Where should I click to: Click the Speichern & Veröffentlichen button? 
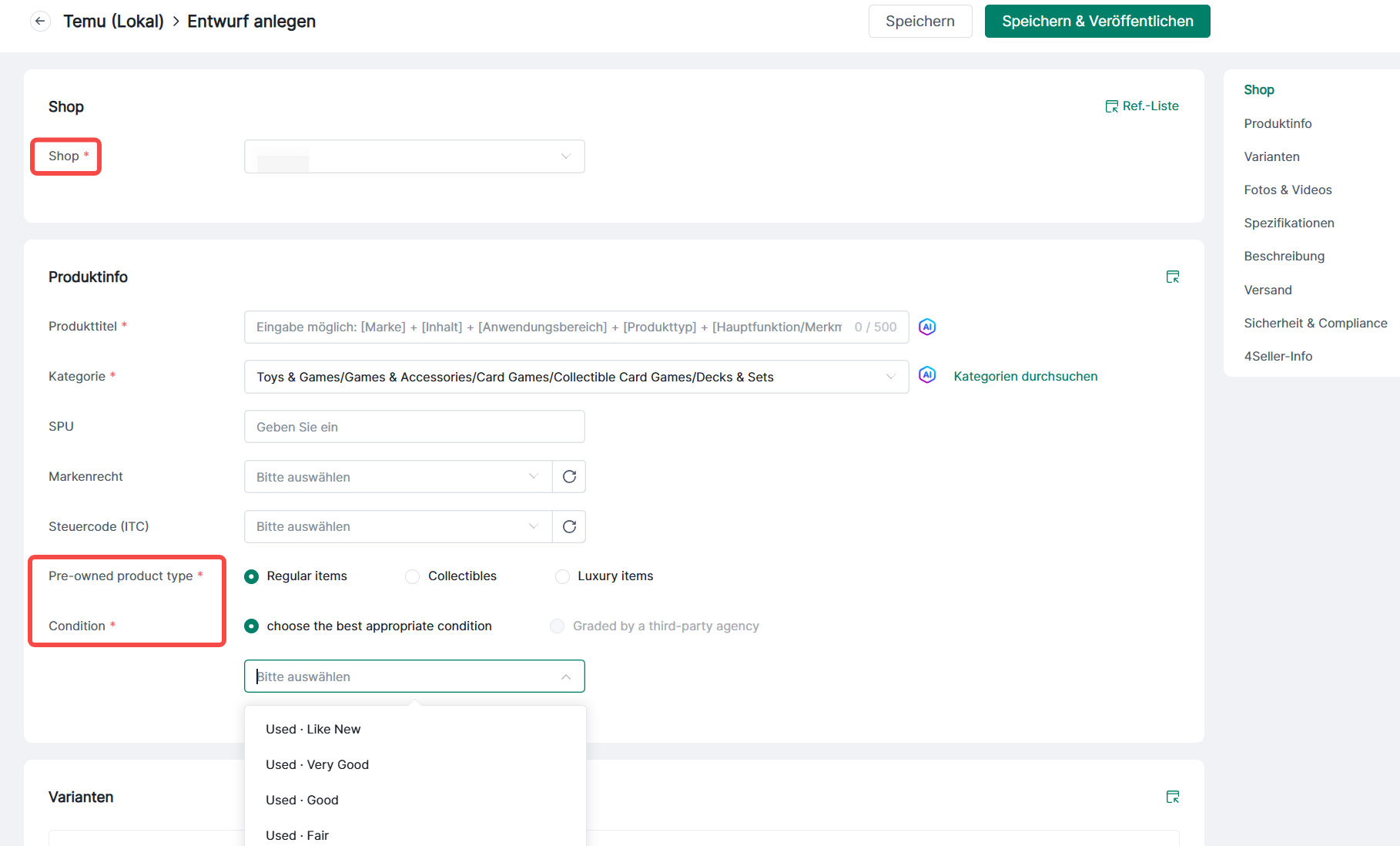1097,22
